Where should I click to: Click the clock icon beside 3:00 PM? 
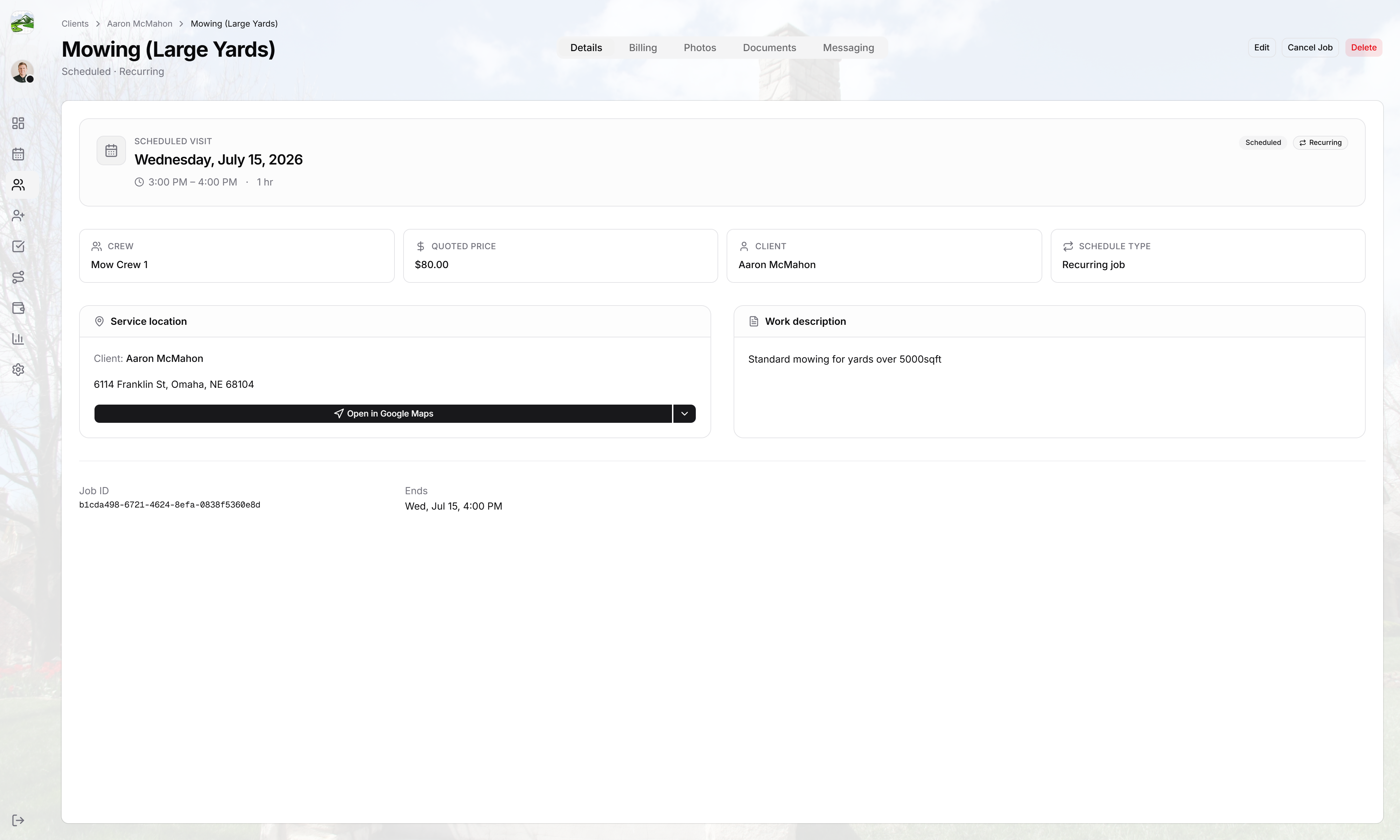(139, 182)
